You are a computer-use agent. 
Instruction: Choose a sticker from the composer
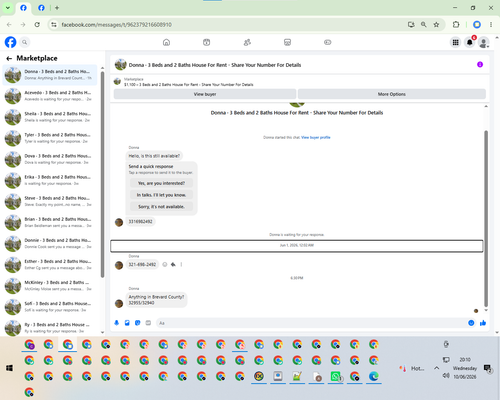click(x=138, y=323)
